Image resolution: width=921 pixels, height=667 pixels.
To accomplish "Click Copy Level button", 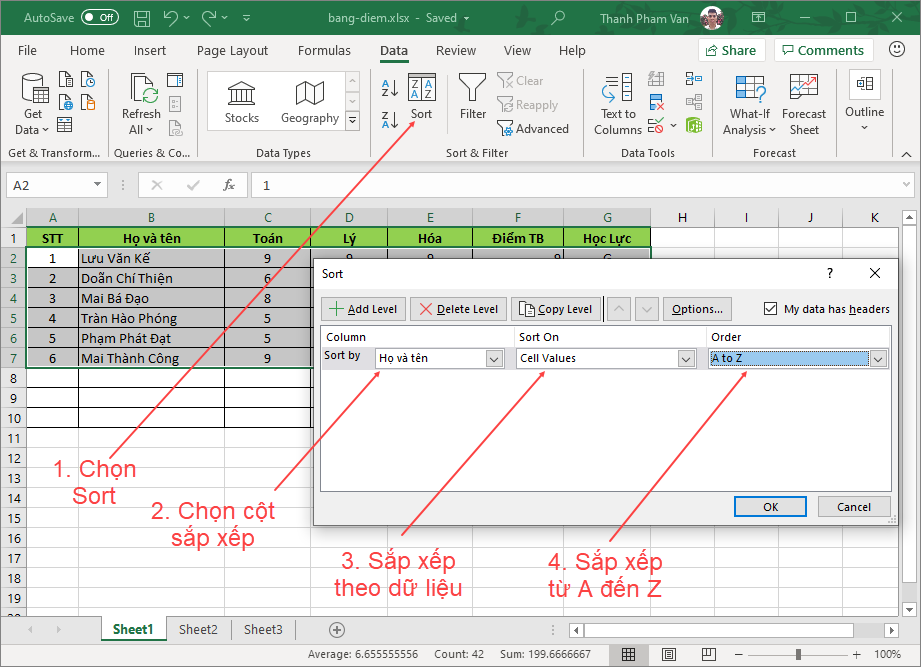I will 556,309.
